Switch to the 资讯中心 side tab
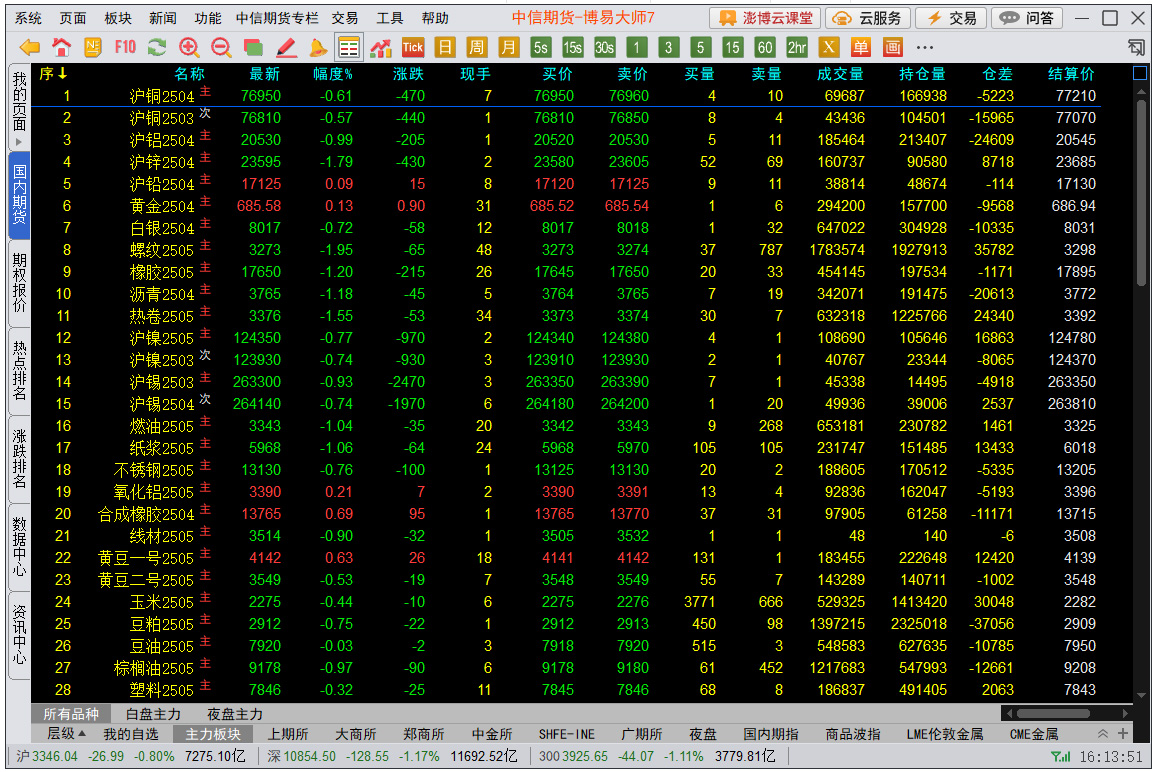The image size is (1158, 772). (19, 635)
